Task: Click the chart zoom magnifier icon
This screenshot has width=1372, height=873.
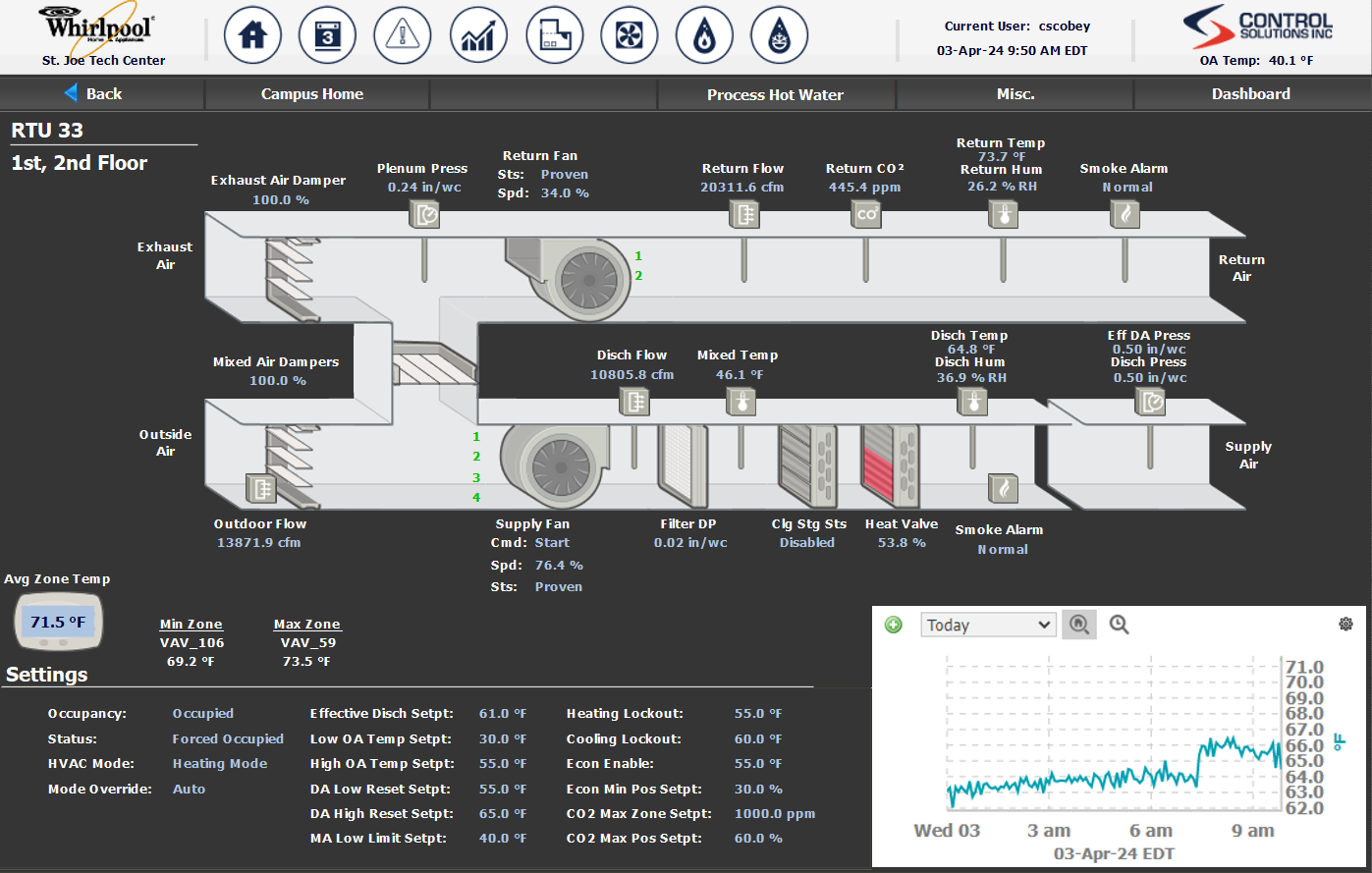Action: click(1119, 625)
